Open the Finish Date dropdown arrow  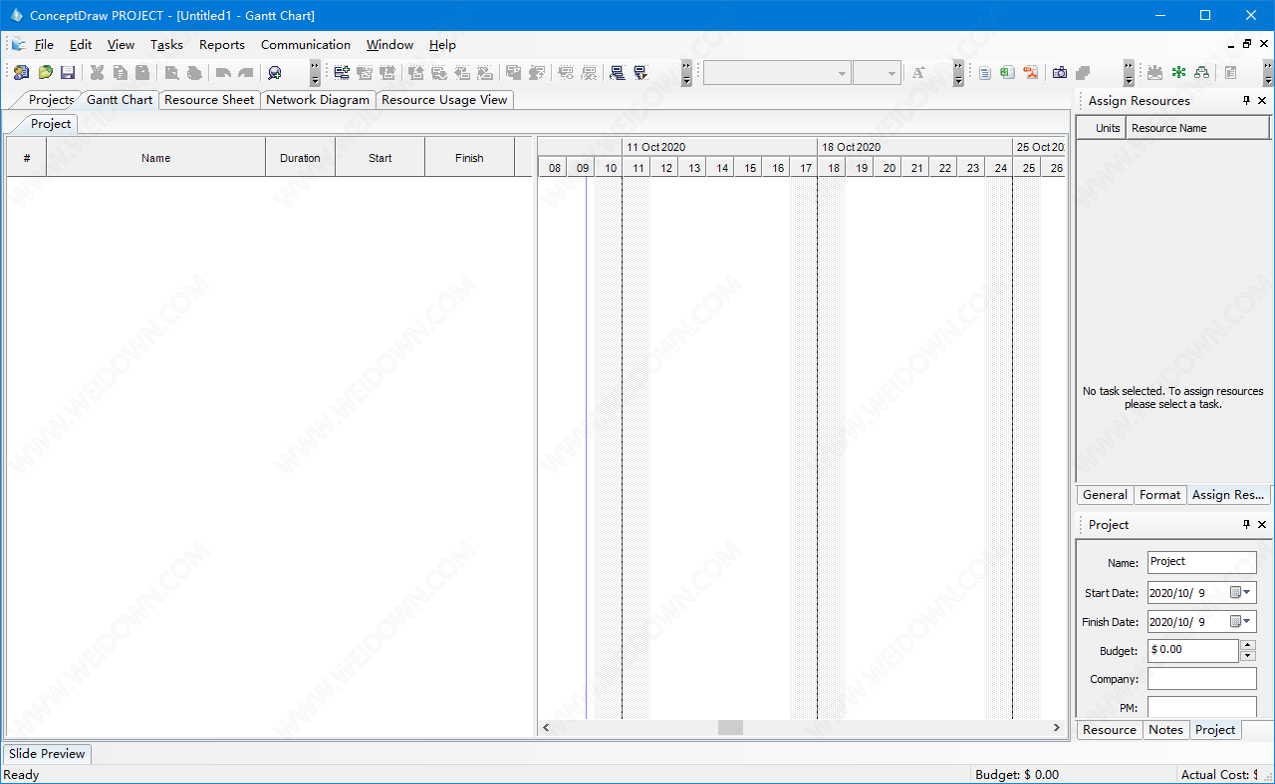click(x=1247, y=622)
